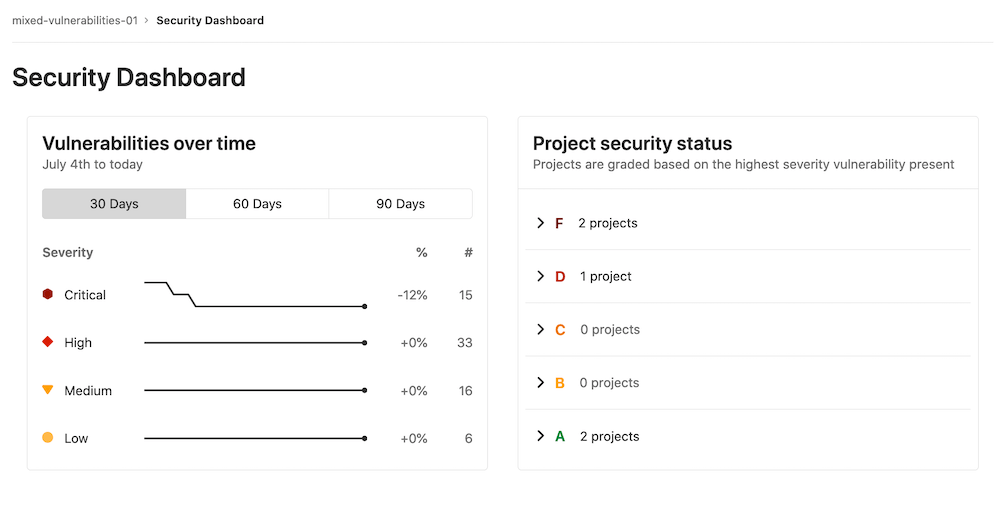Click the Critical vulnerability count 15
Image resolution: width=1000 pixels, height=523 pixels.
(466, 295)
